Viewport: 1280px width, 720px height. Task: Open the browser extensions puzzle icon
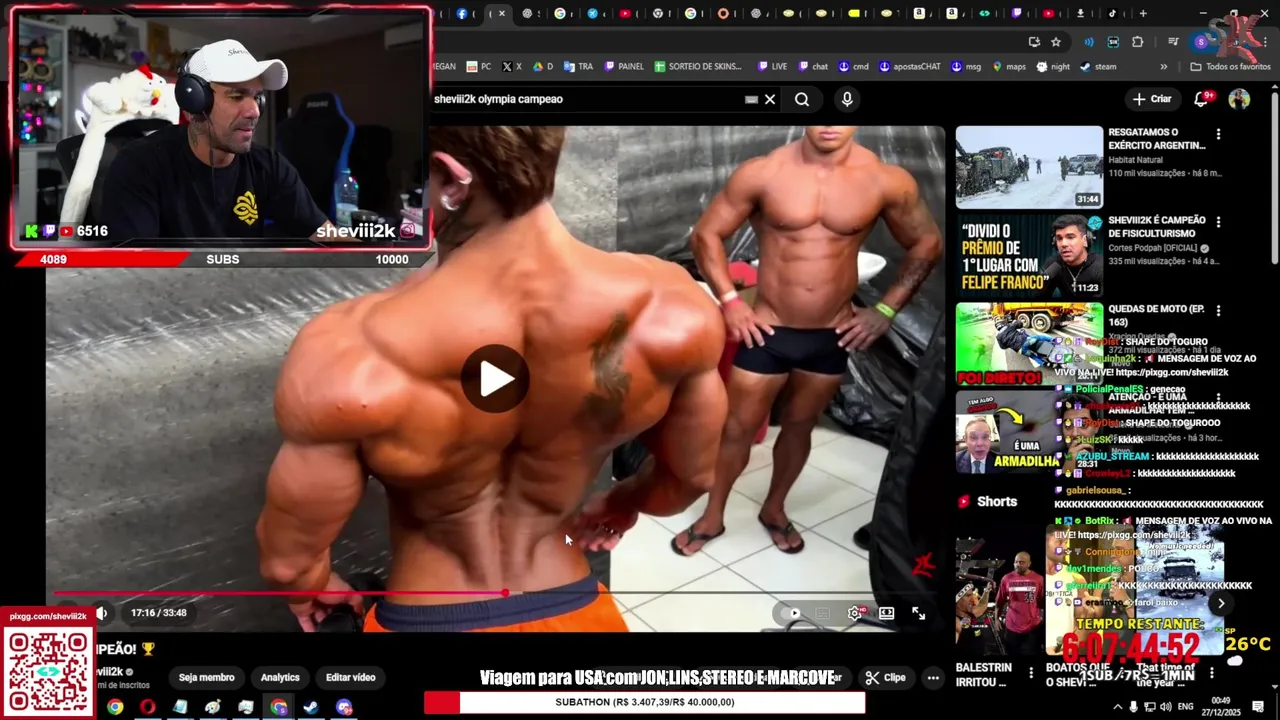pyautogui.click(x=1138, y=42)
